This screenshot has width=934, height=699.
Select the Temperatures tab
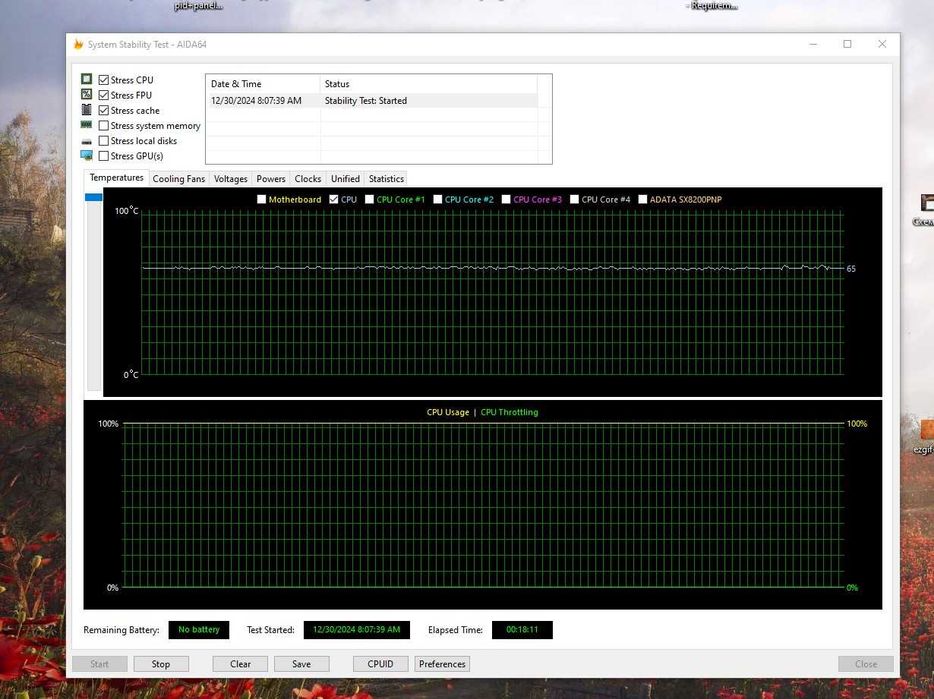tap(117, 178)
